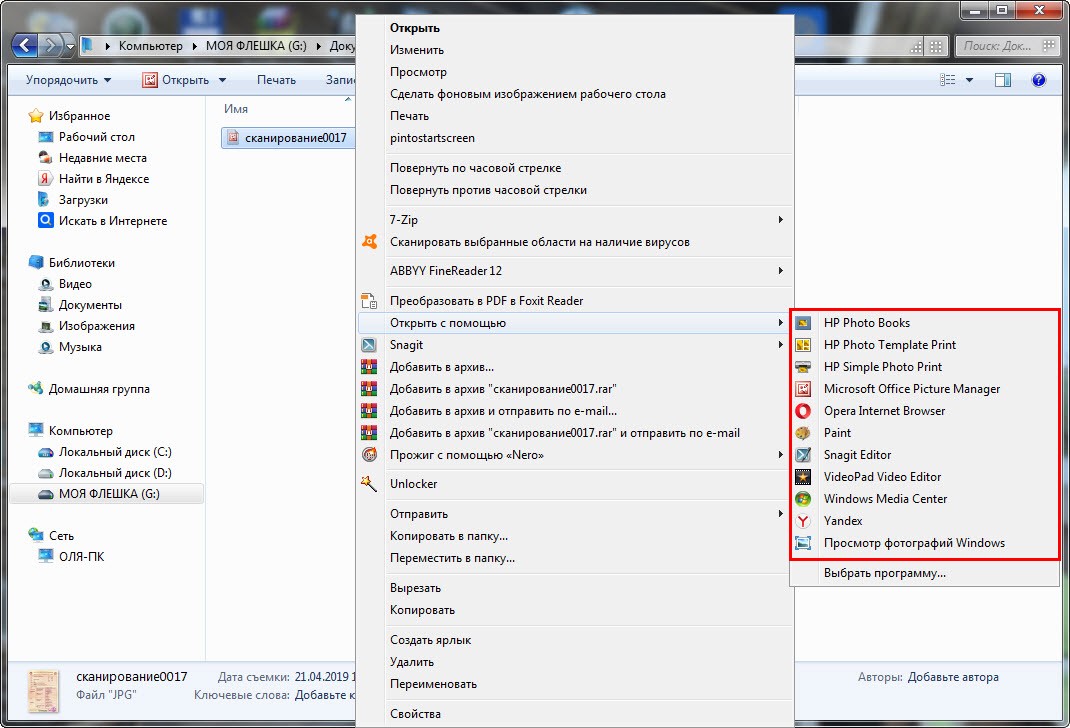The image size is (1070, 728).
Task: Choose Paint from Open With submenu
Action: click(x=837, y=433)
